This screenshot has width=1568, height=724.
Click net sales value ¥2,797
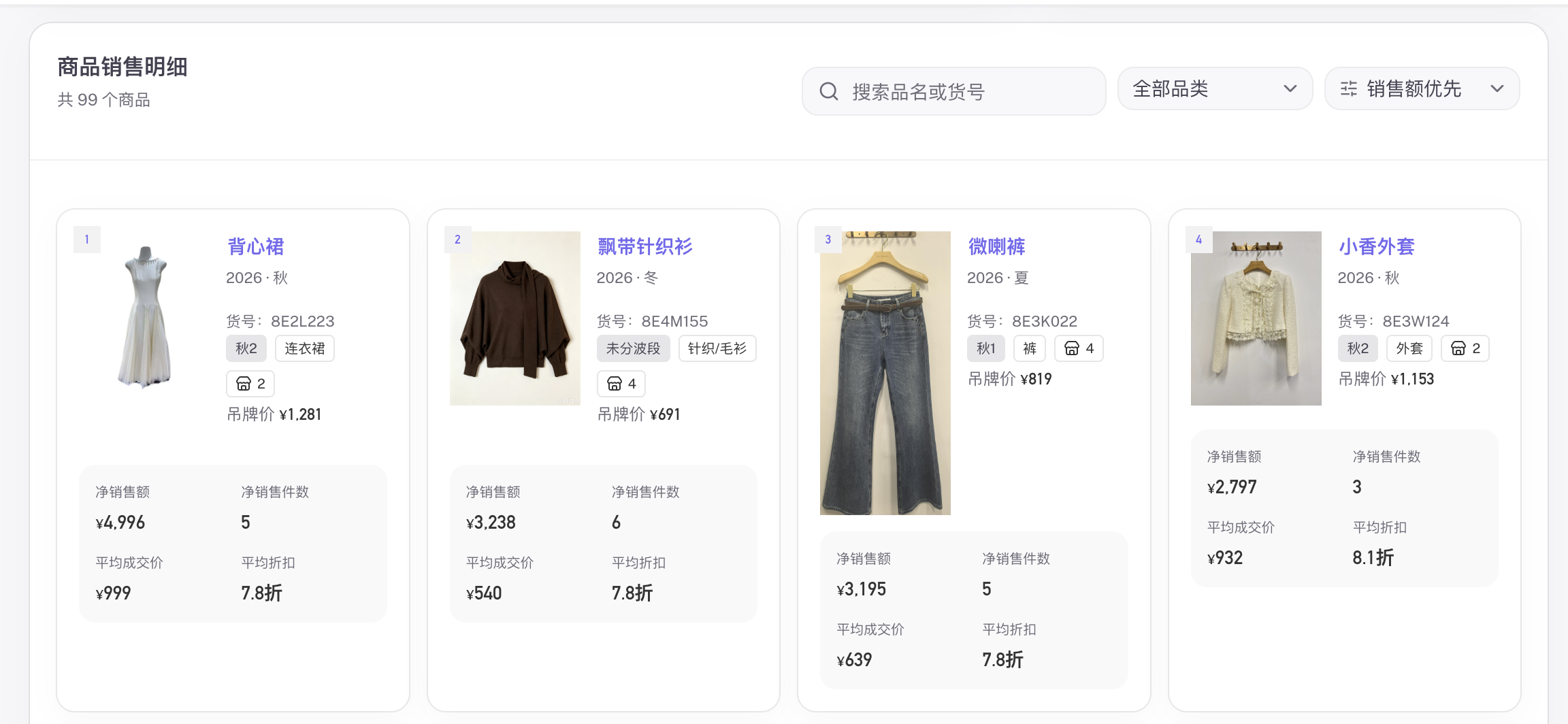coord(1232,487)
